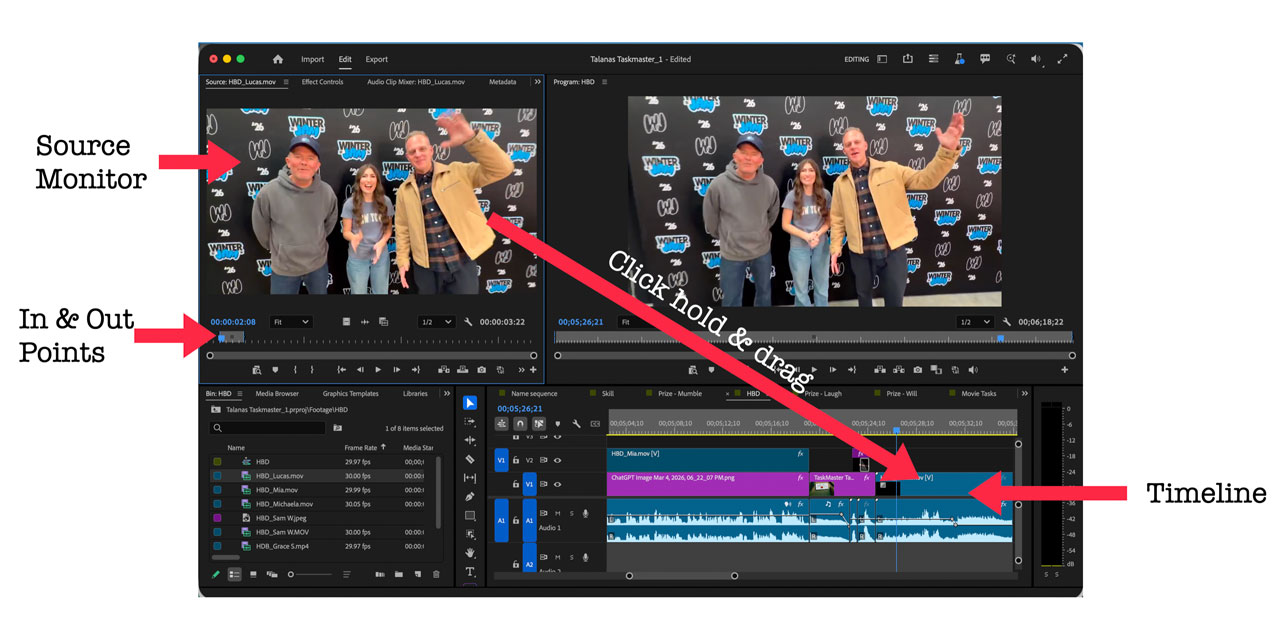Choose the Hand tool
This screenshot has width=1280, height=623.
click(470, 552)
